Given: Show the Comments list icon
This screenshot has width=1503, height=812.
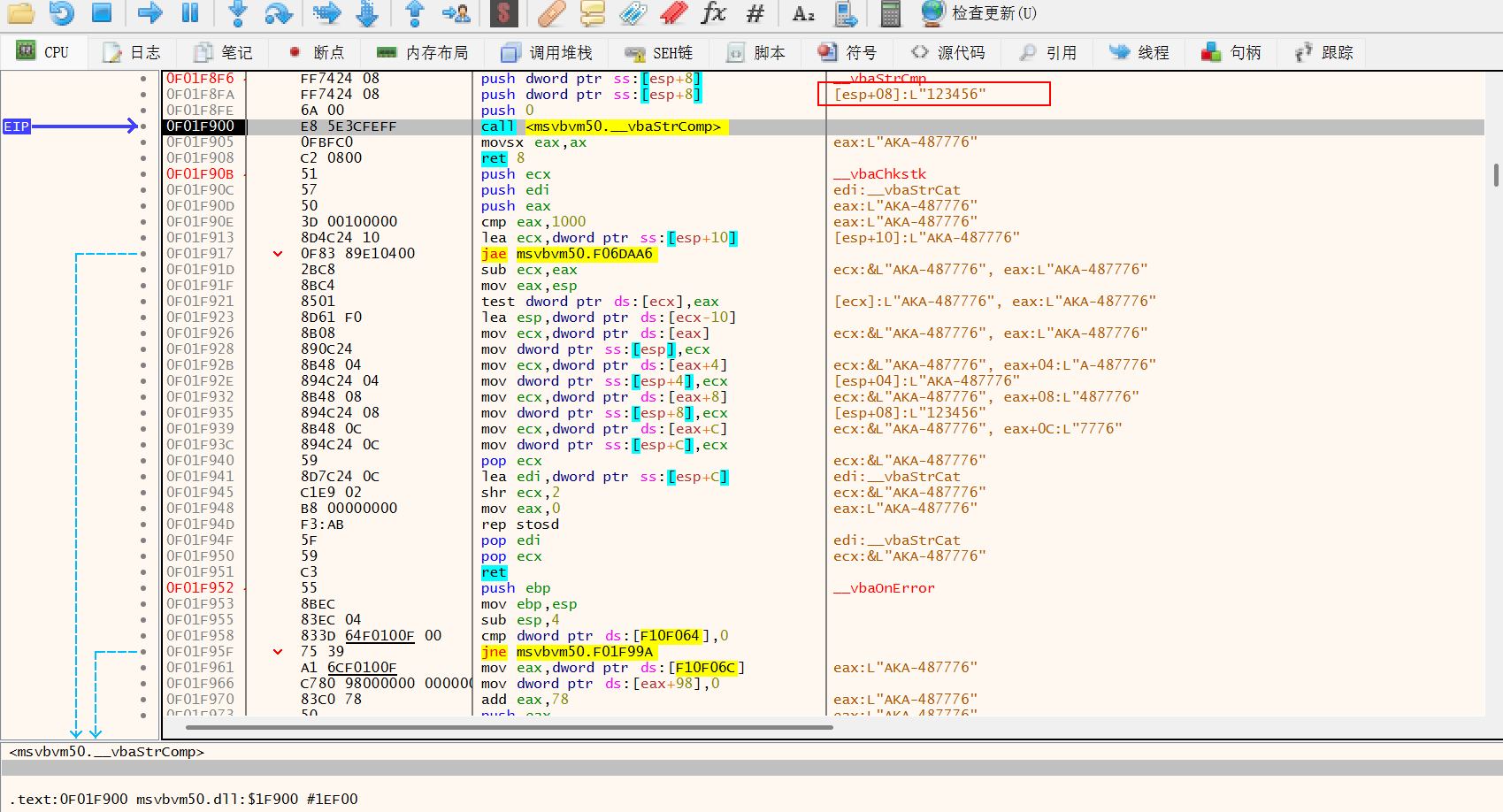Looking at the screenshot, I should click(x=592, y=12).
